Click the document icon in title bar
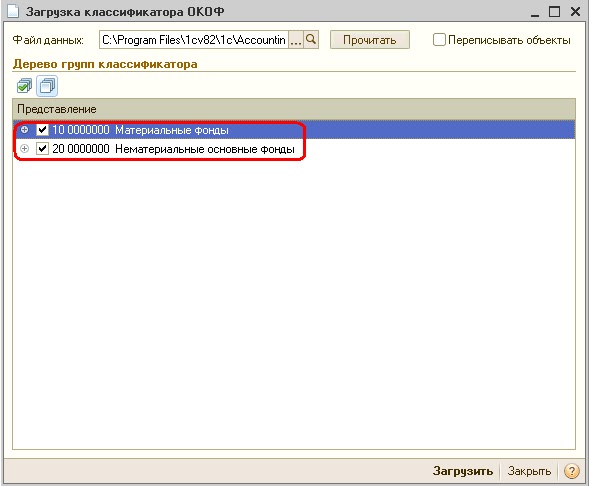 13,11
